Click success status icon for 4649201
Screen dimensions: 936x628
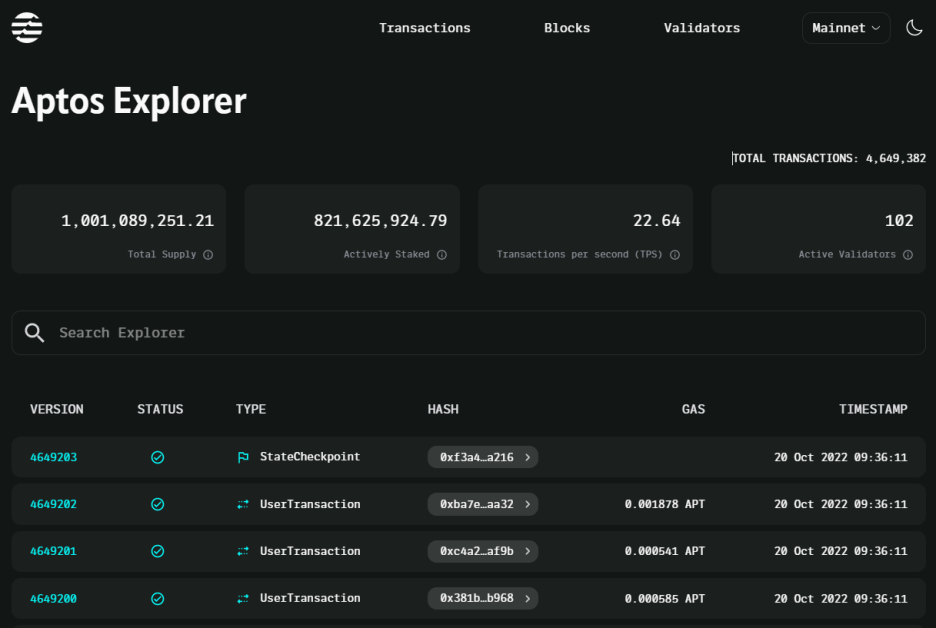coord(158,551)
